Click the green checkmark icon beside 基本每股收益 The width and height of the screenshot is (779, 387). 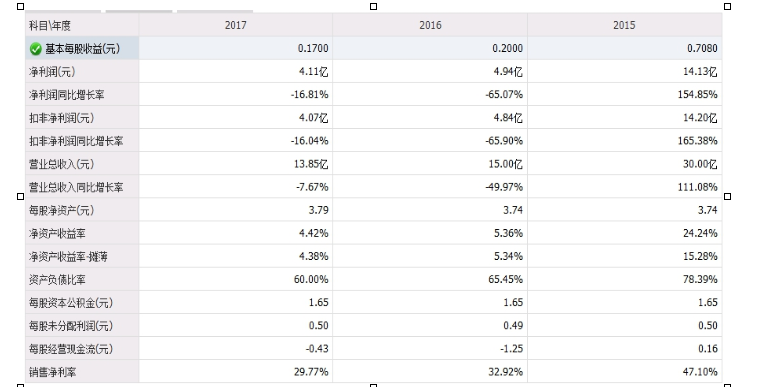coord(35,49)
